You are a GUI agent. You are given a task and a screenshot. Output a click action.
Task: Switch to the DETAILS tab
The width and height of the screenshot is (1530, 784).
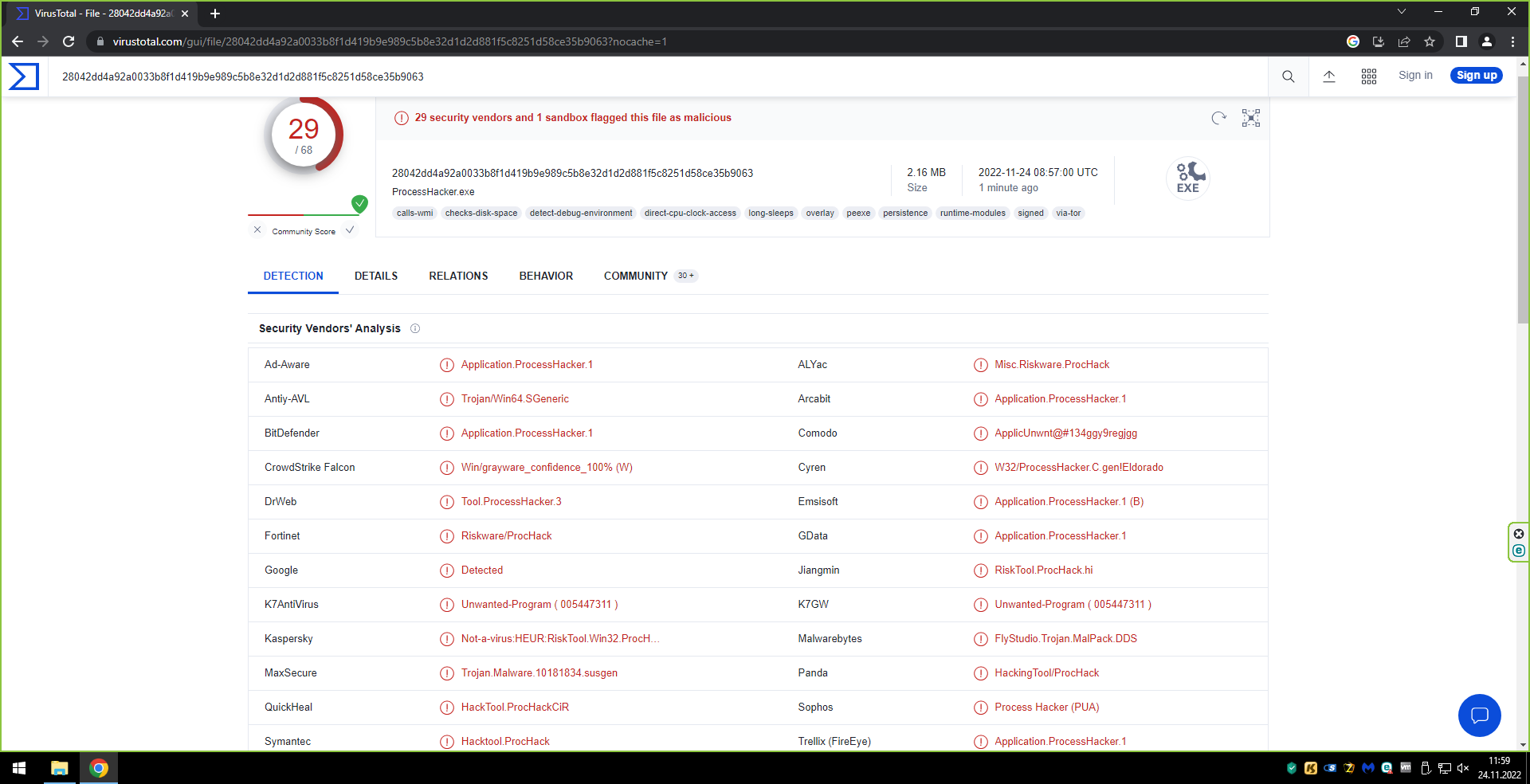tap(376, 276)
